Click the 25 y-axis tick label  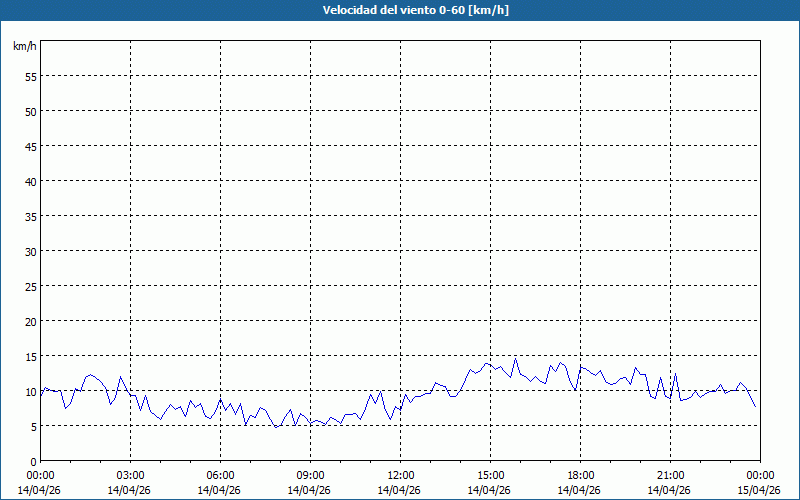[x=30, y=286]
